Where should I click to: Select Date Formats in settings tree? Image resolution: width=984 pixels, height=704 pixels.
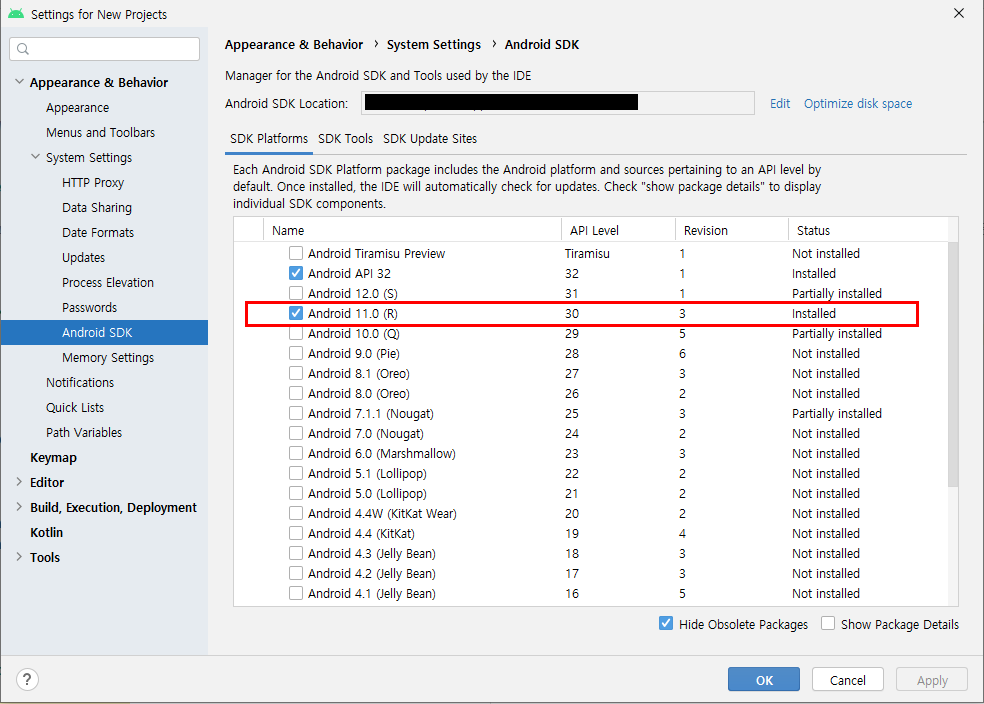point(98,232)
